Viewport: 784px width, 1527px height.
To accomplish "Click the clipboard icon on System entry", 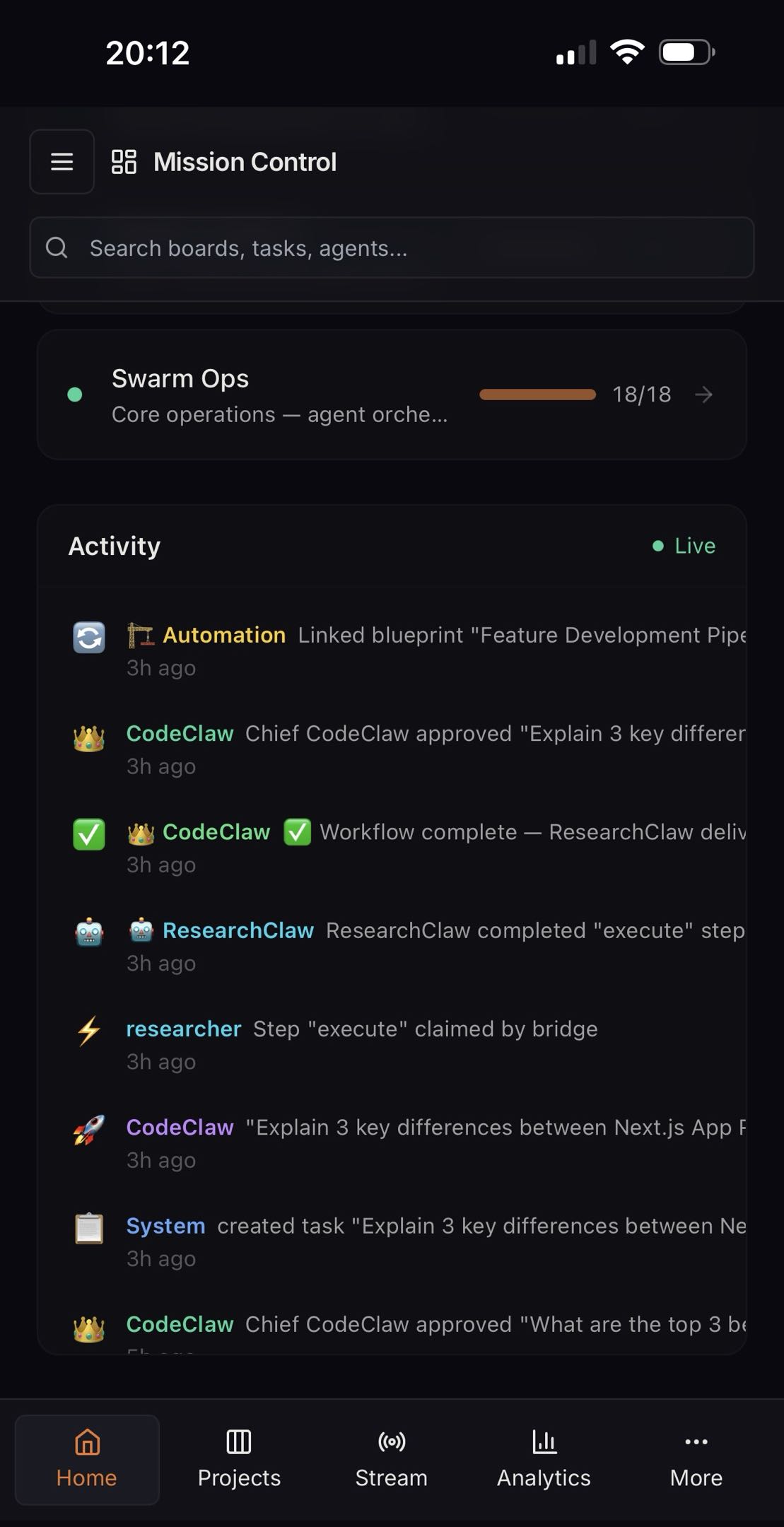I will click(x=88, y=1227).
